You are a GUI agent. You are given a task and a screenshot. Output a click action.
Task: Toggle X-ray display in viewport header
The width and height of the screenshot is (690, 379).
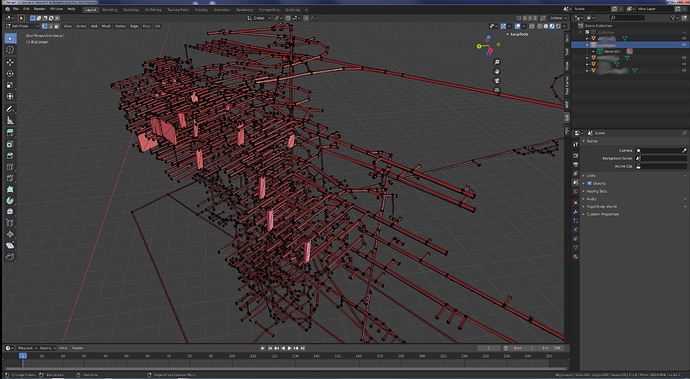(532, 26)
